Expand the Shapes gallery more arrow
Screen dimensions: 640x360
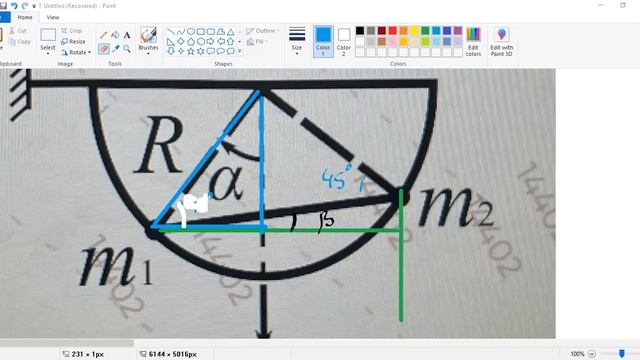point(240,51)
